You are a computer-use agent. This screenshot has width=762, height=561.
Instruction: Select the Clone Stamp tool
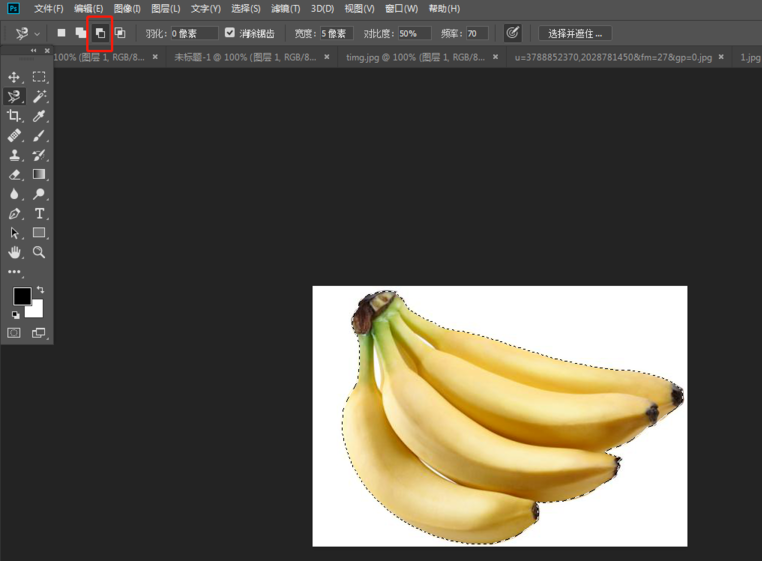tap(14, 155)
